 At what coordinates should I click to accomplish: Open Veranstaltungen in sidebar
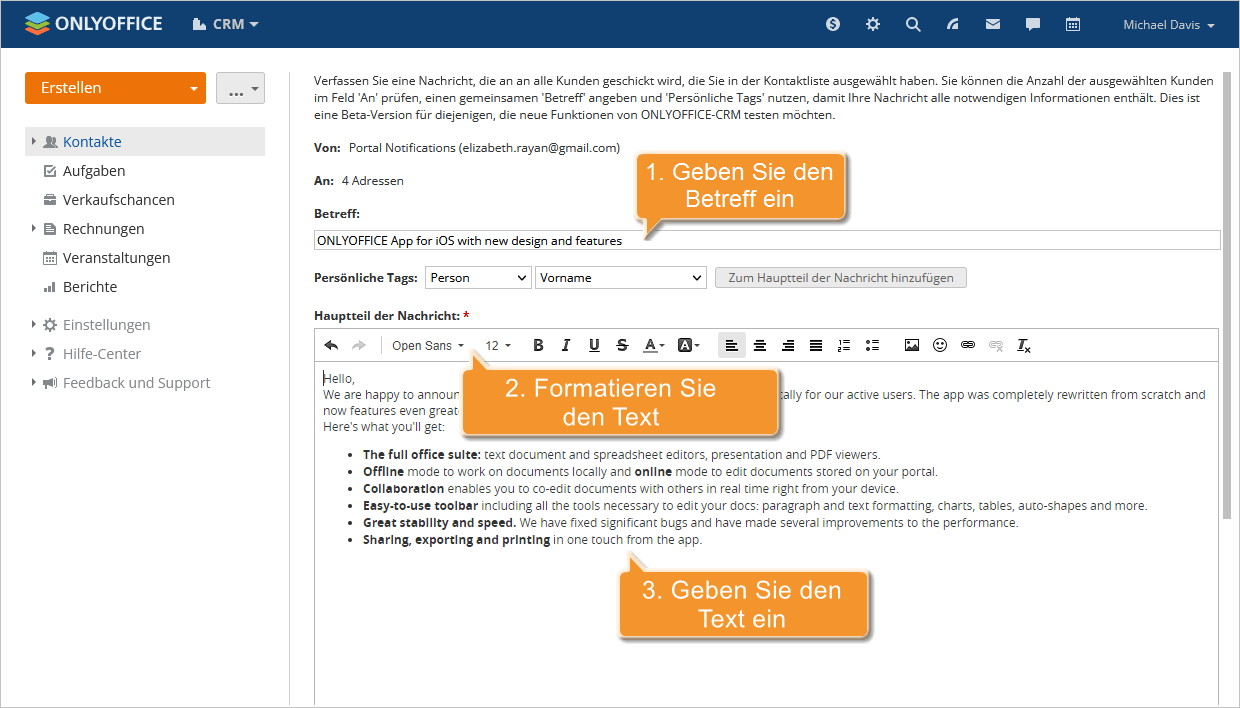point(116,258)
